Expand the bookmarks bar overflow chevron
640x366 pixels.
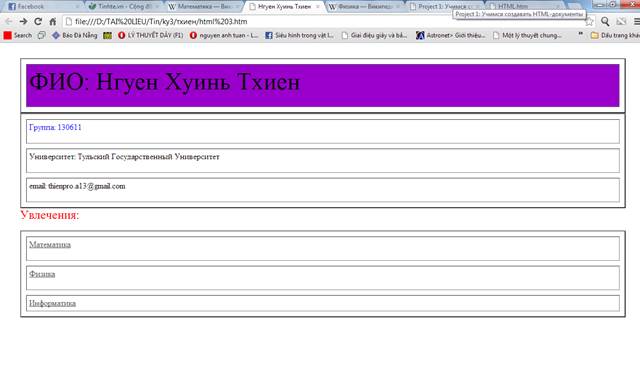click(580, 35)
